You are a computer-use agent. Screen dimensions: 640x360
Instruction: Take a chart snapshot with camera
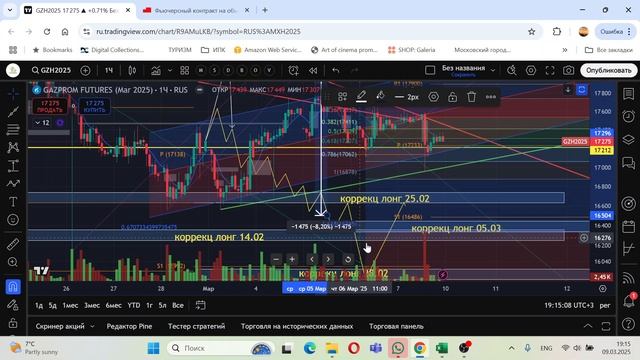[569, 70]
